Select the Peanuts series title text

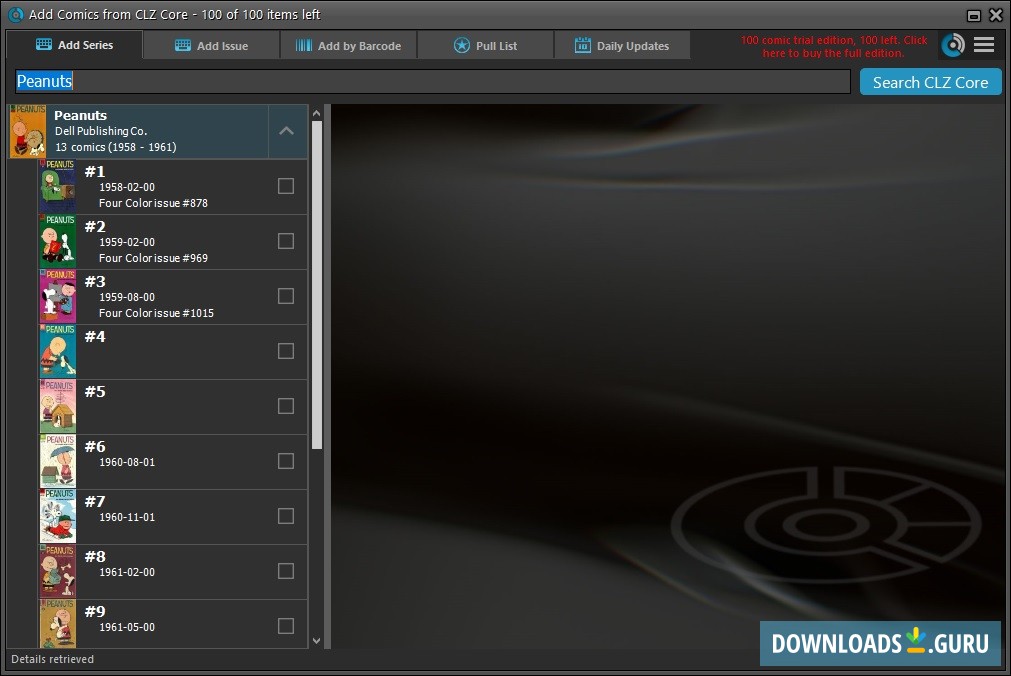(81, 115)
